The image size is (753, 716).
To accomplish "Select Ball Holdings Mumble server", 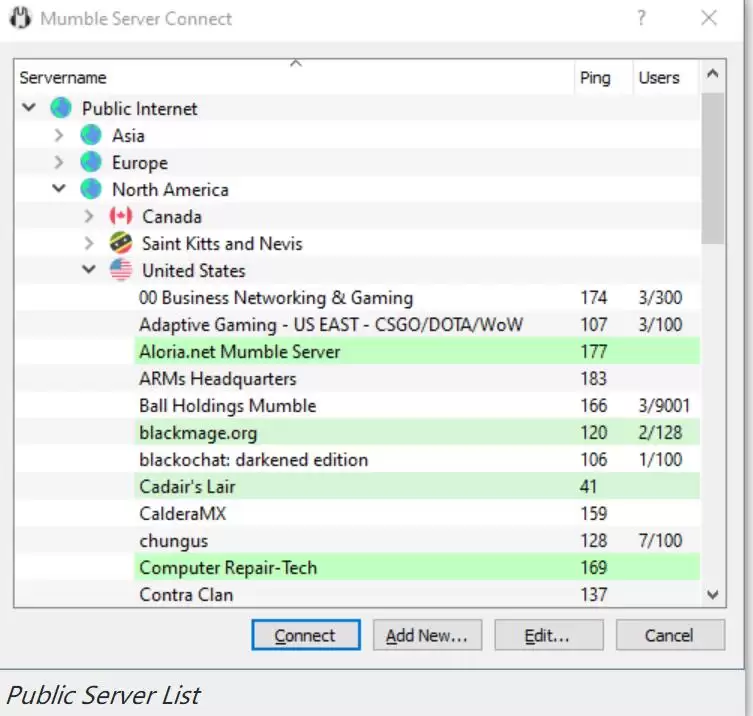I will click(x=417, y=405).
